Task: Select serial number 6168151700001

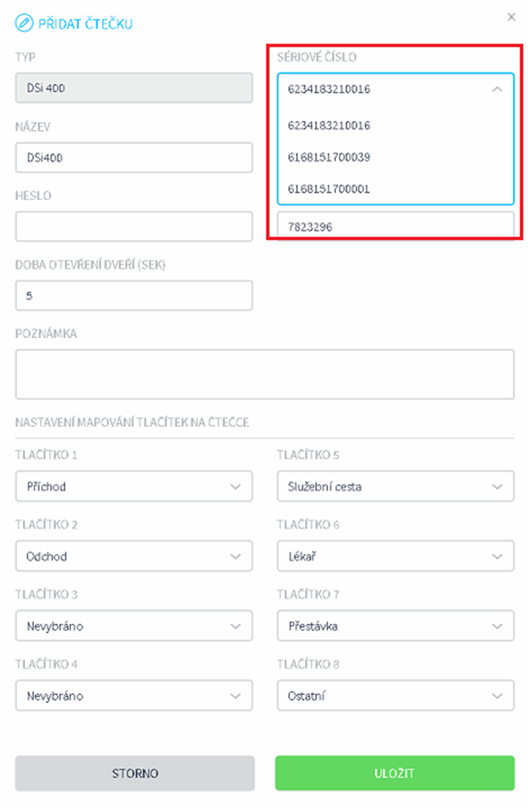Action: pyautogui.click(x=329, y=188)
